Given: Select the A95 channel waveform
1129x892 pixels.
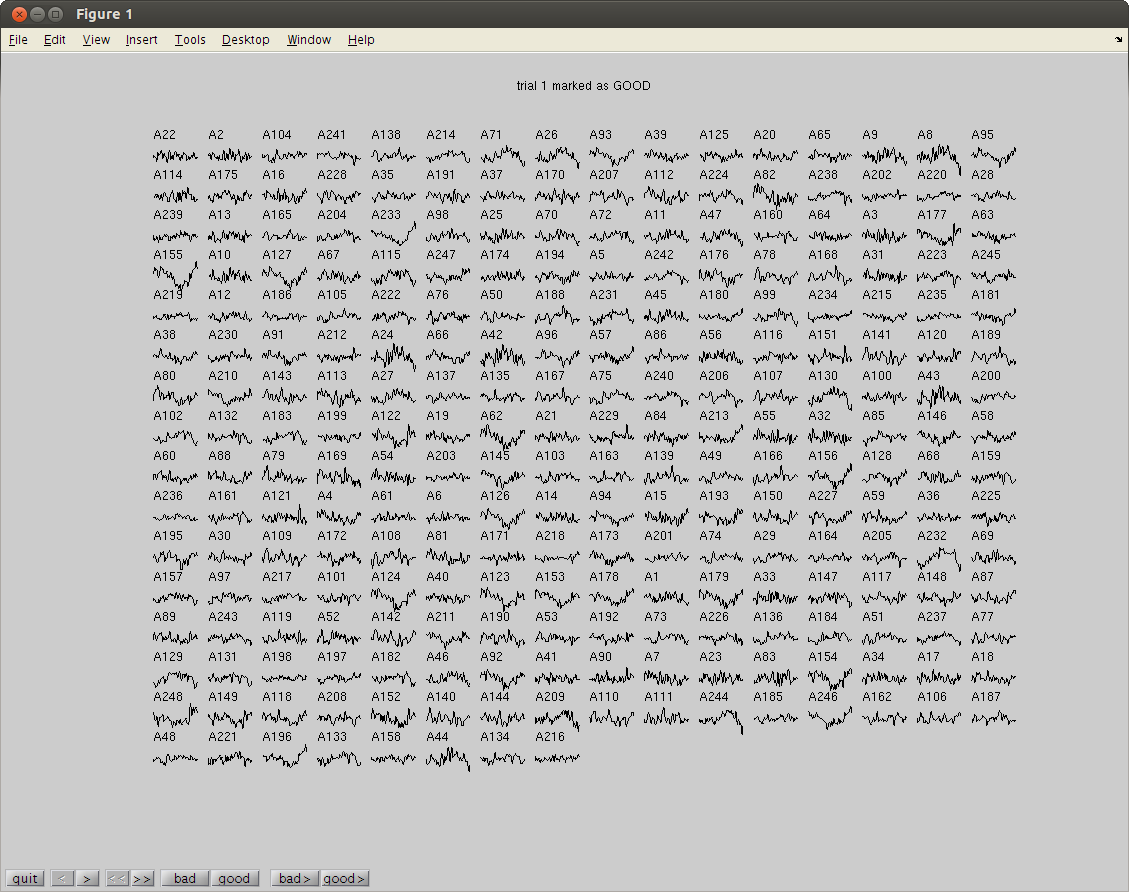Looking at the screenshot, I should [x=993, y=156].
